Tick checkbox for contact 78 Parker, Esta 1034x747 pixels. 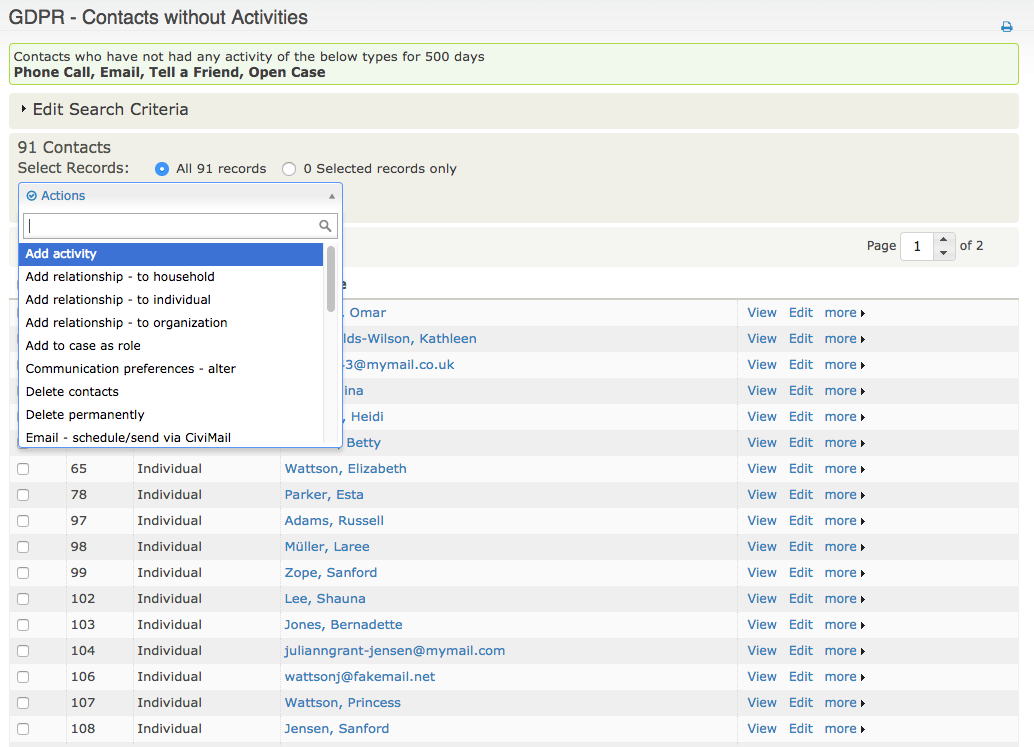point(23,494)
